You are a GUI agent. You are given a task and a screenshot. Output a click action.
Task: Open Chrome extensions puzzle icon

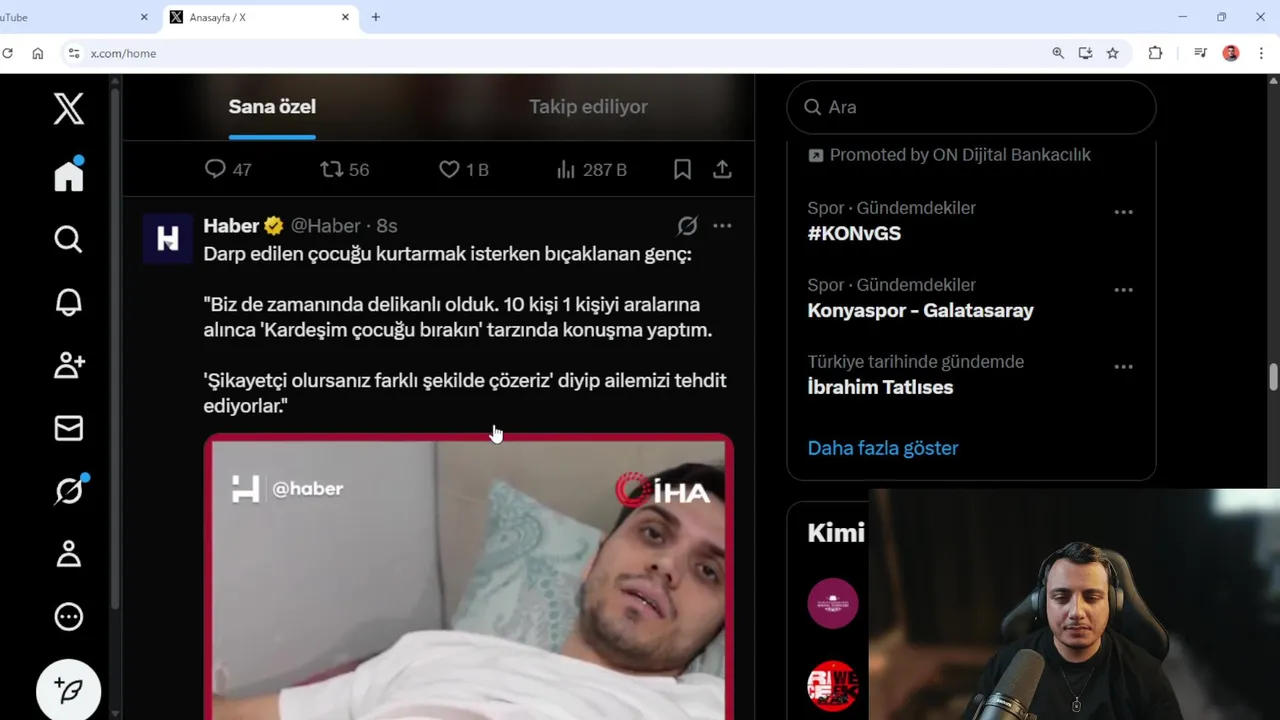tap(1155, 53)
